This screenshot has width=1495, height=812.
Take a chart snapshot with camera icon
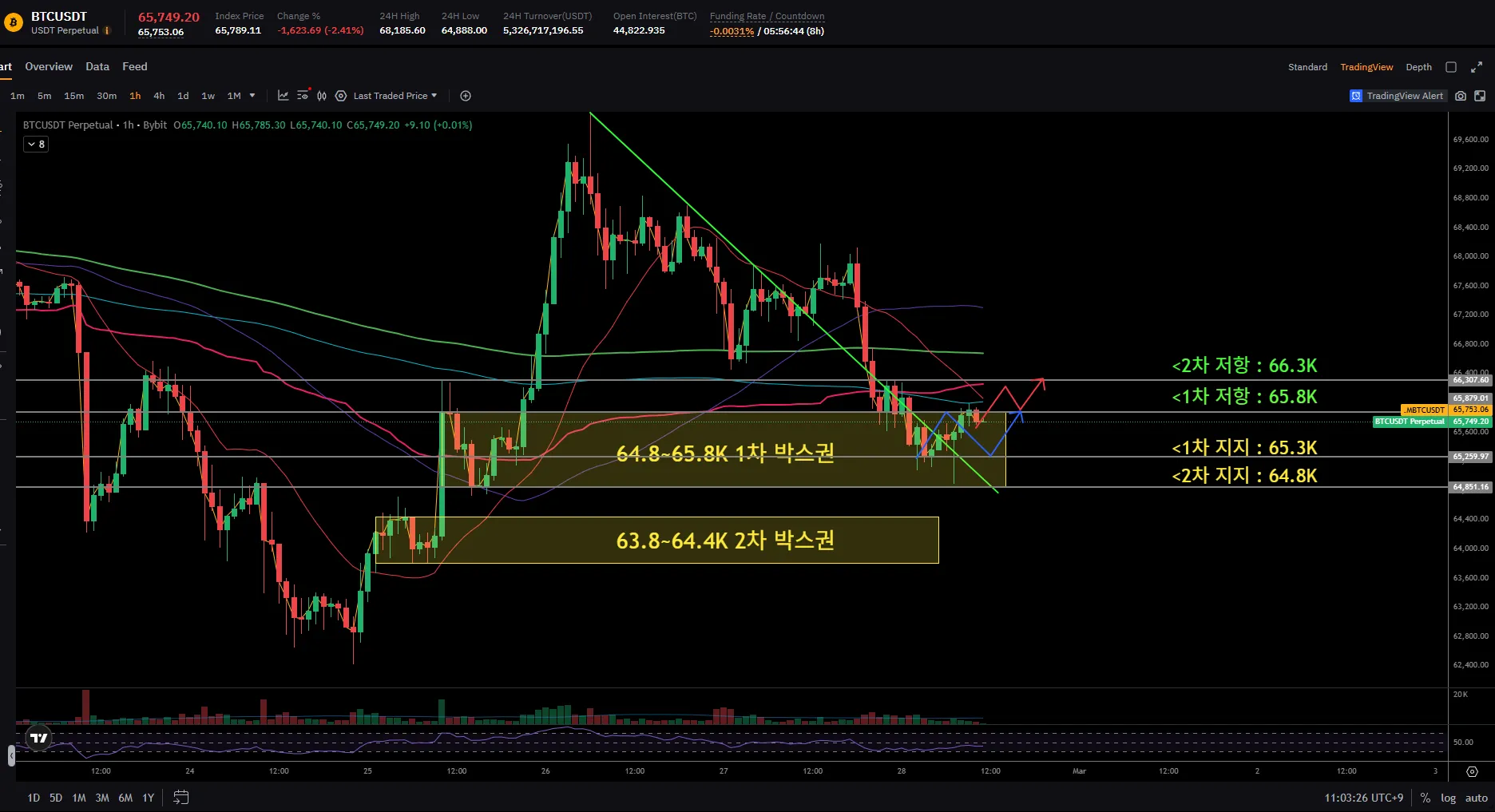click(x=1461, y=96)
